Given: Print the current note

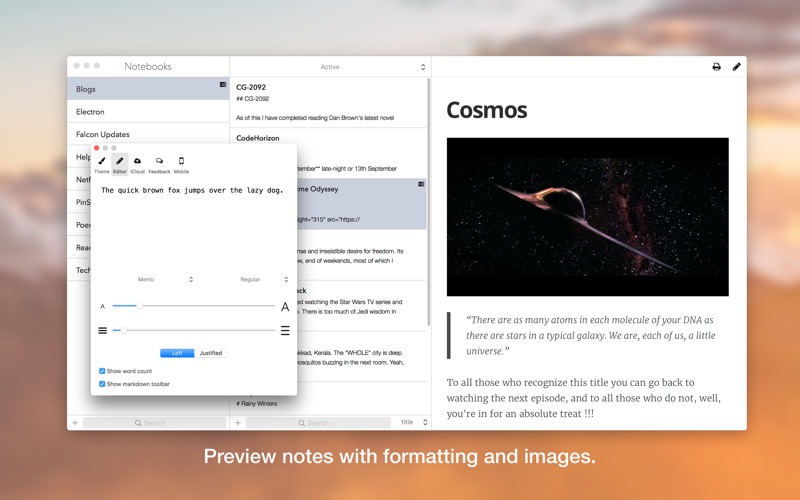Looking at the screenshot, I should (716, 67).
